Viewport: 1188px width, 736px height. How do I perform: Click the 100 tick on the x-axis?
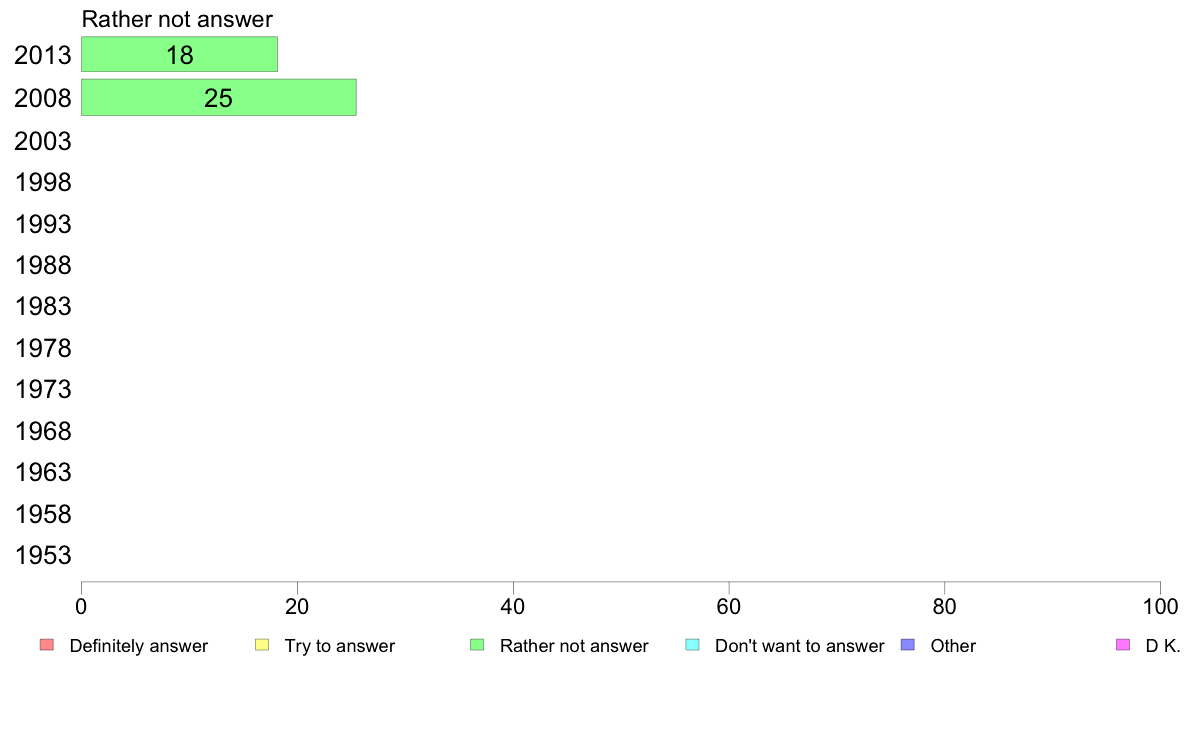pyautogui.click(x=1160, y=606)
